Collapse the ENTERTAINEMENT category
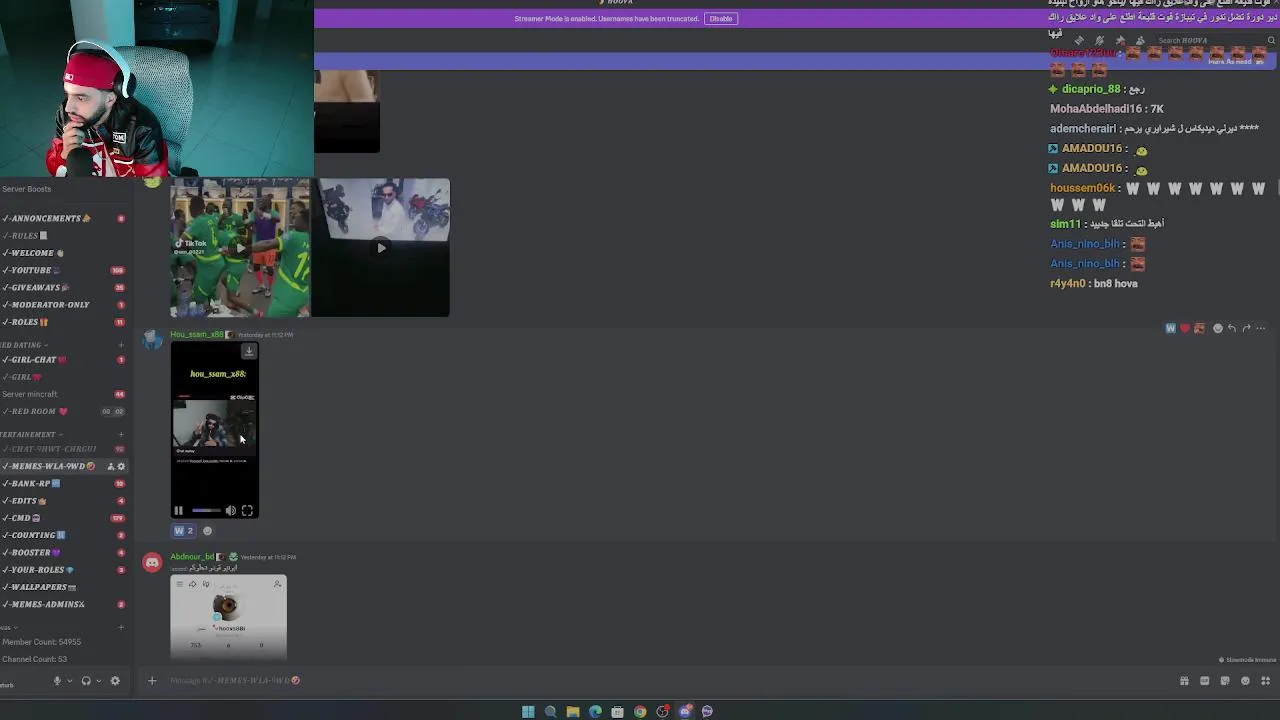This screenshot has width=1280, height=720. (x=30, y=435)
